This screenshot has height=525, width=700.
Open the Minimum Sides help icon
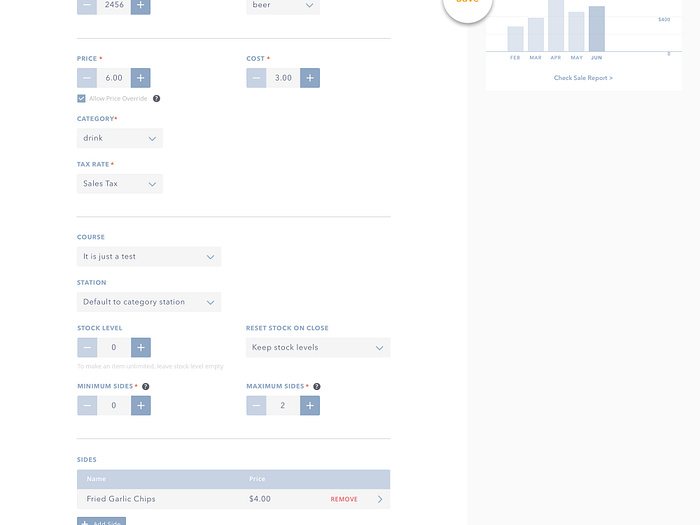click(x=146, y=386)
